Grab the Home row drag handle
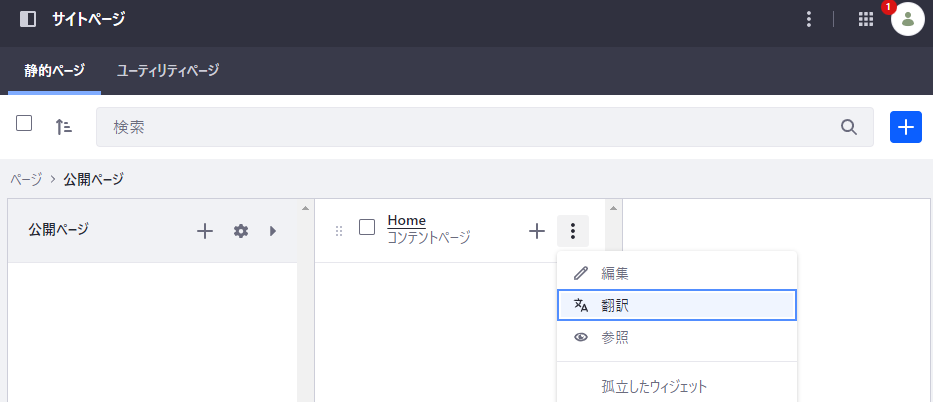 click(338, 231)
